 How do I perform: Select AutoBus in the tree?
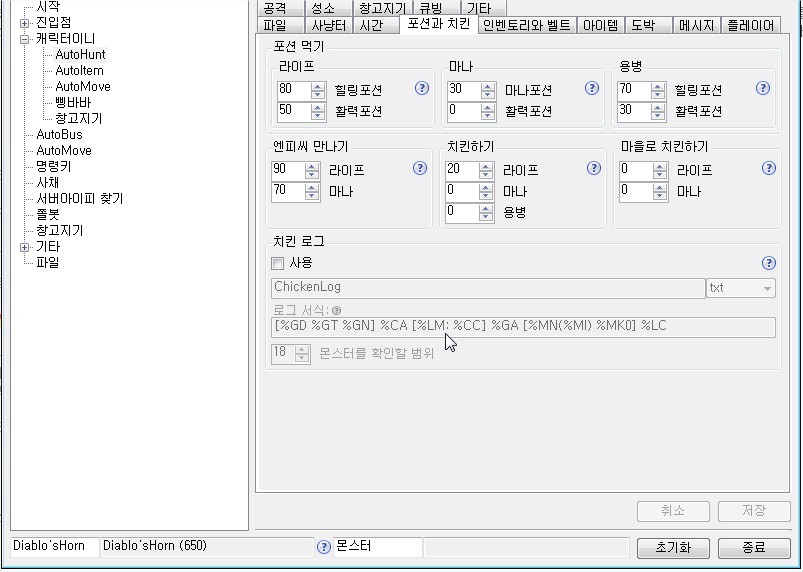pos(59,135)
